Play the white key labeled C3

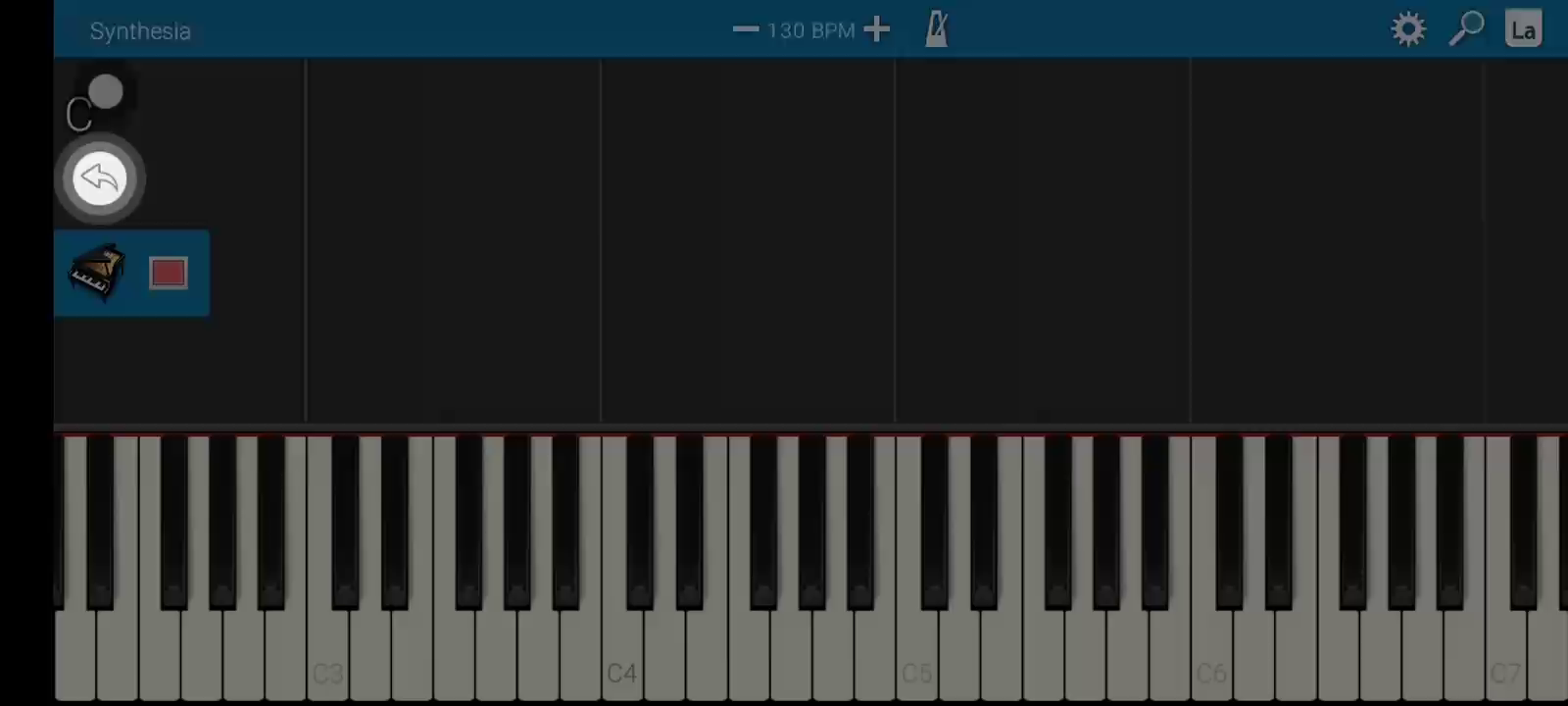click(x=327, y=569)
